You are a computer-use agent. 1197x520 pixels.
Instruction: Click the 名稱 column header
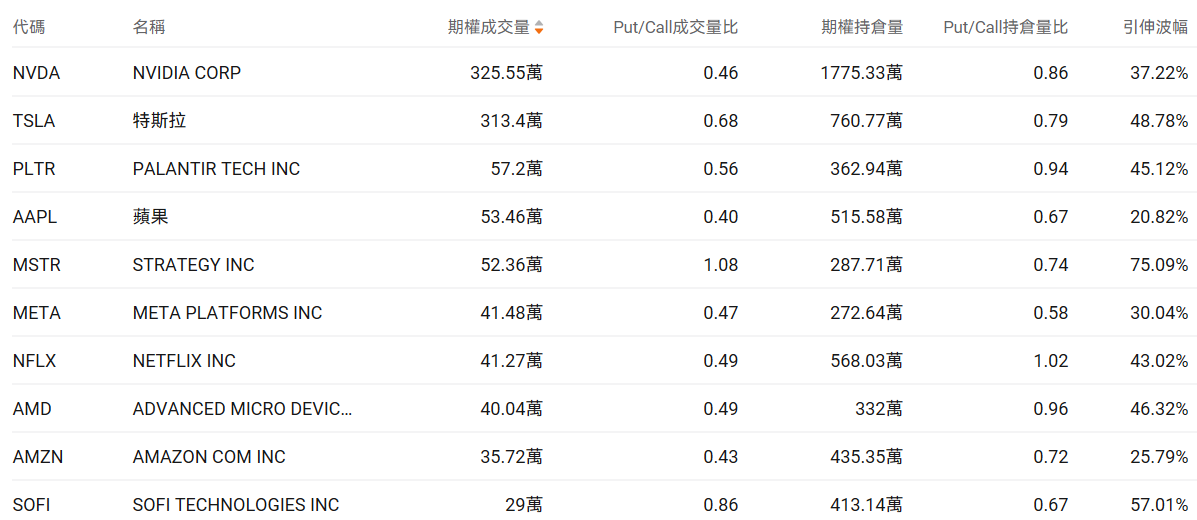coord(149,28)
